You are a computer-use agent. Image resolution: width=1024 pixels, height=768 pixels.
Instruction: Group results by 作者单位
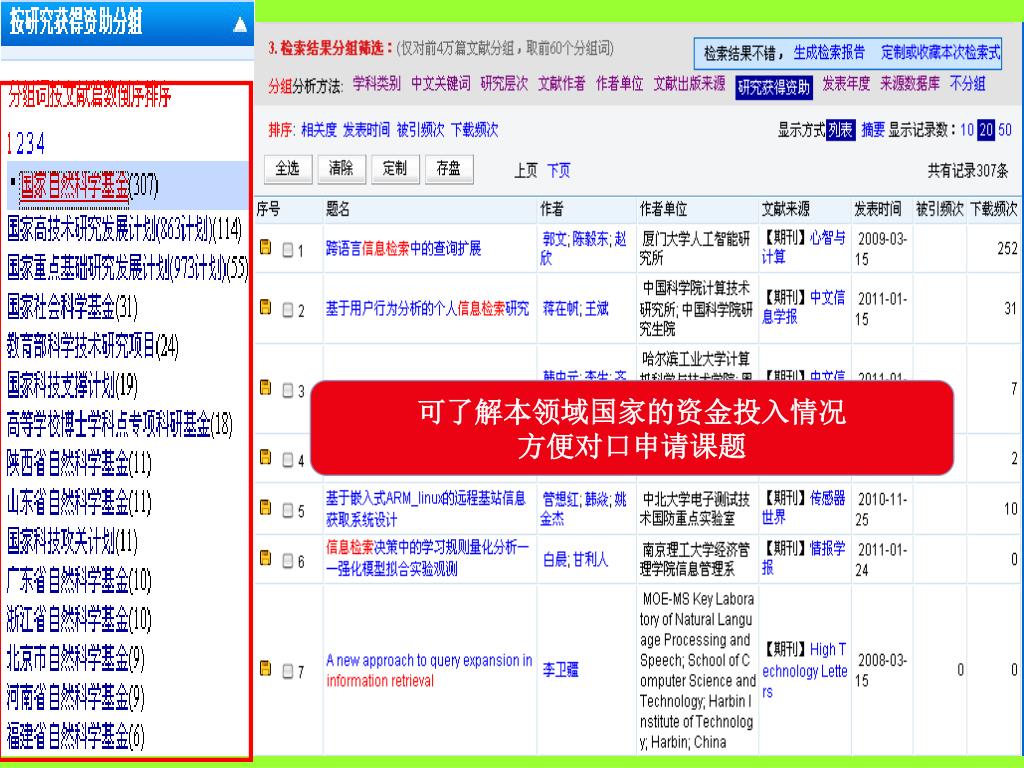620,84
